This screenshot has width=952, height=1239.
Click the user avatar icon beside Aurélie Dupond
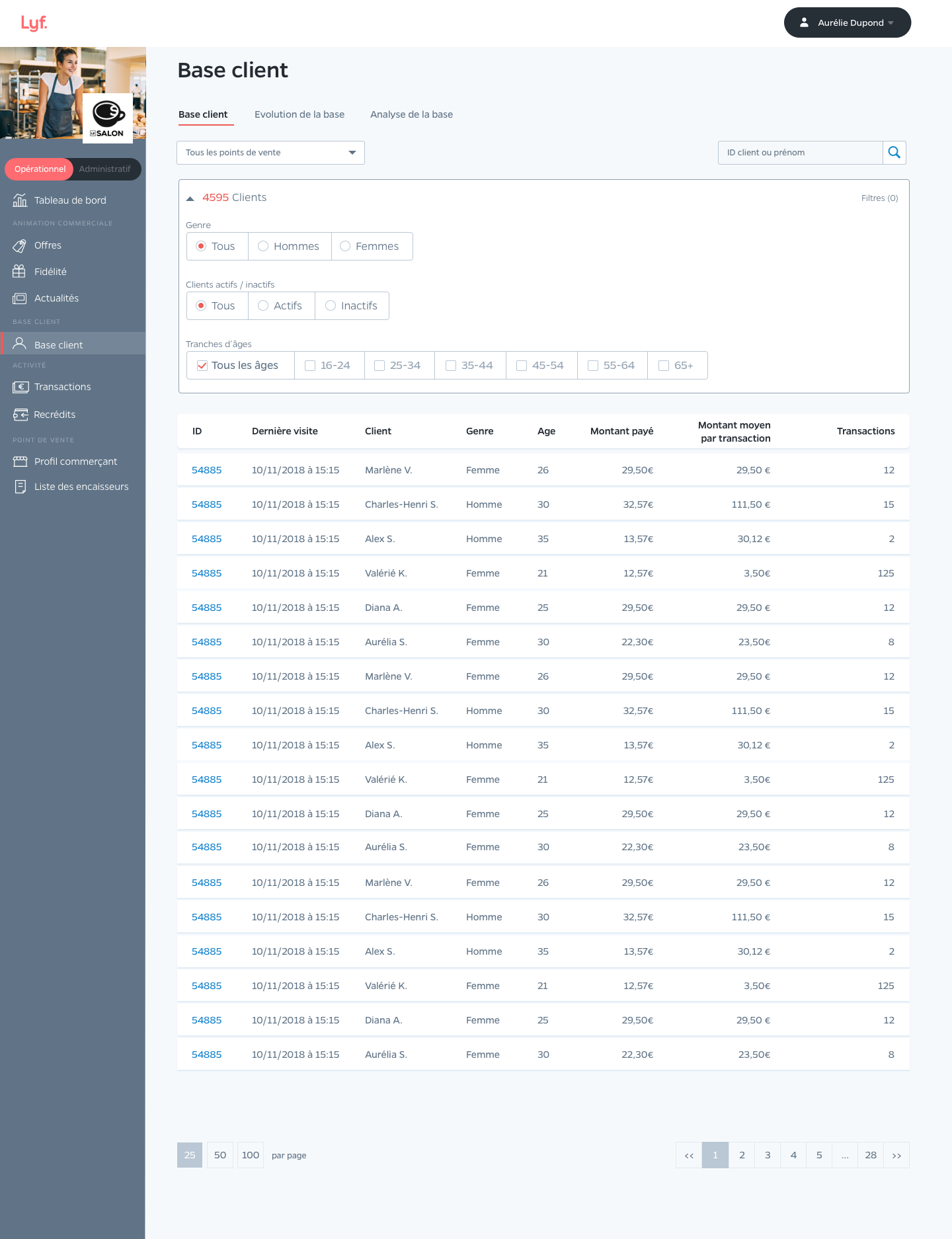click(x=804, y=22)
